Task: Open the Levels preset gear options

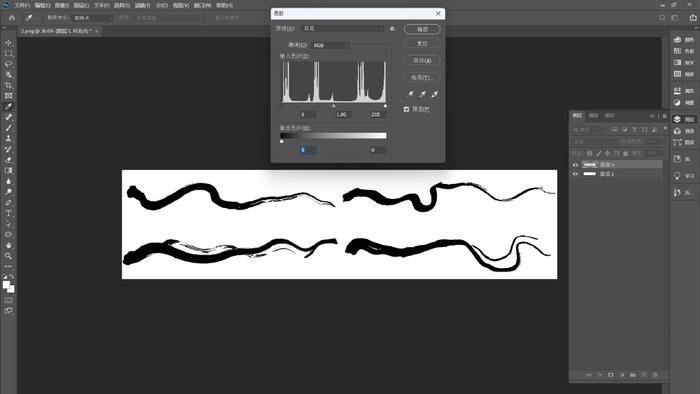Action: 393,29
